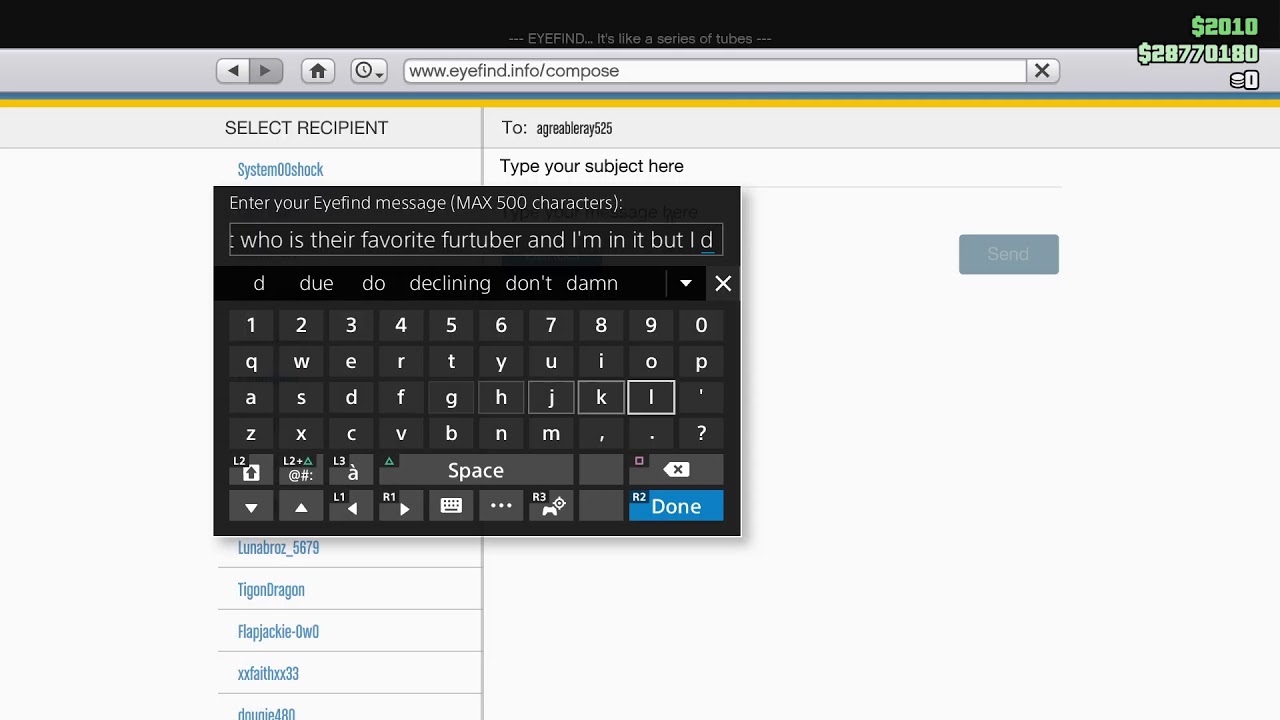
Task: Move up with the keyboard up arrow key
Action: [301, 507]
